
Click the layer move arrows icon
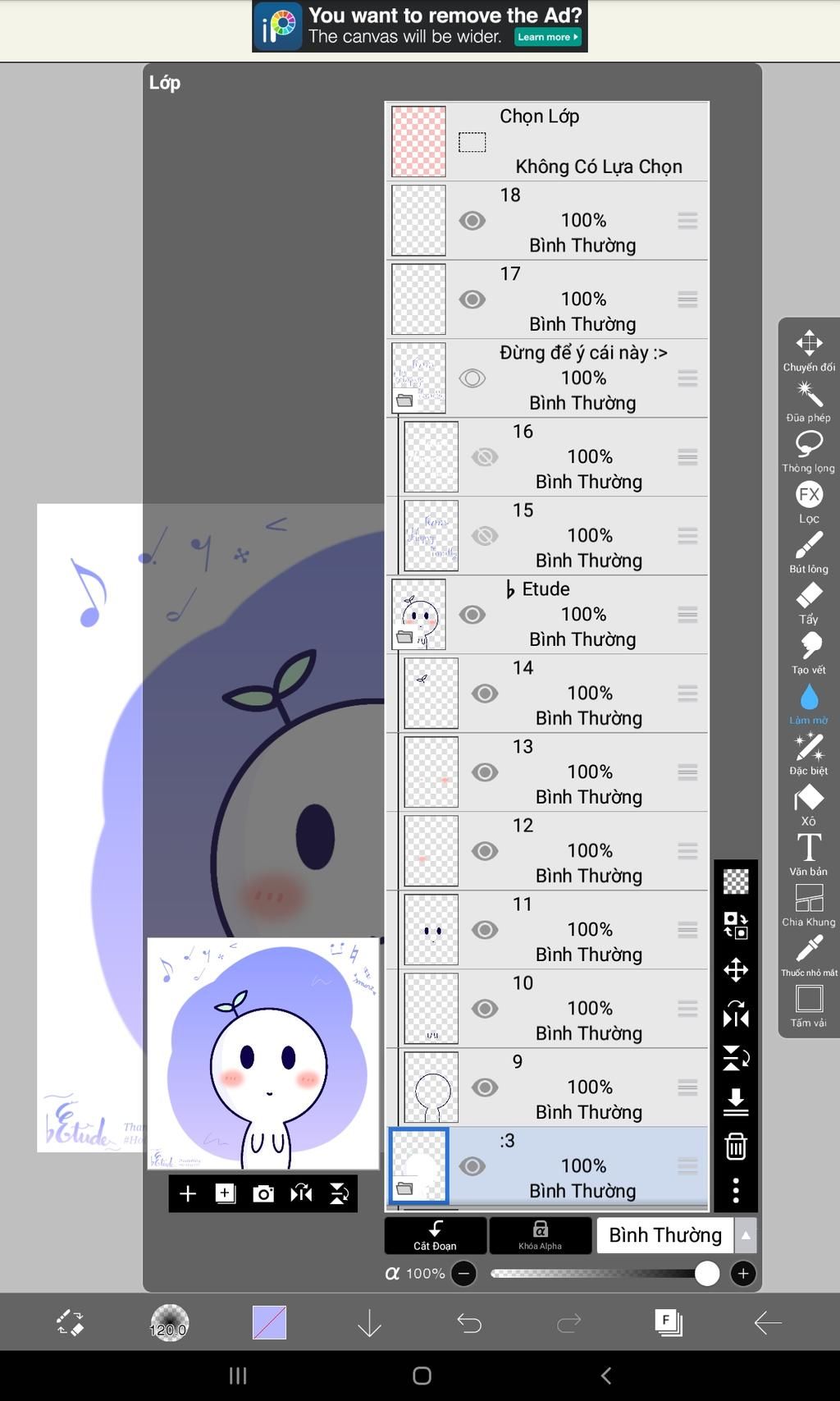coord(736,970)
